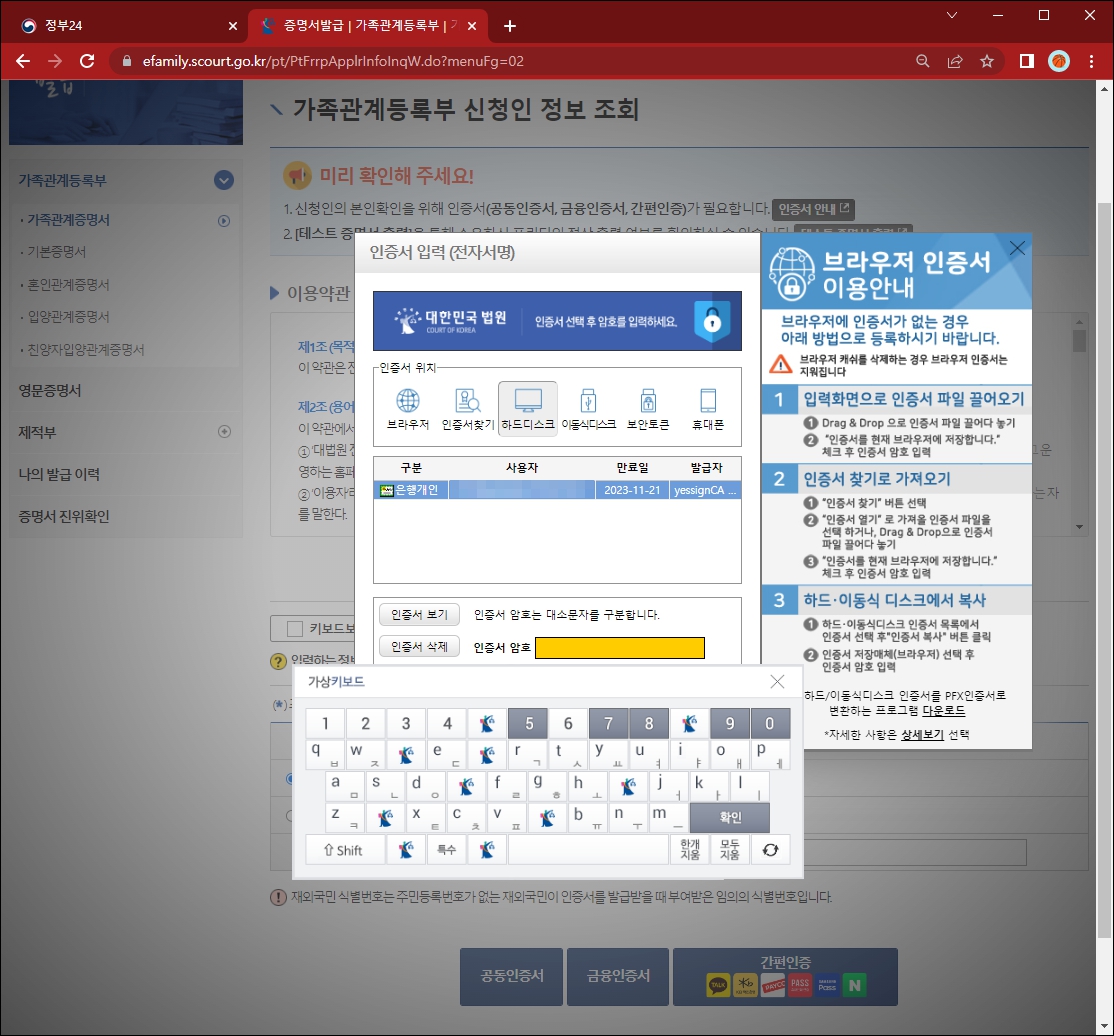Click the q key on virtual keyboard
Image resolution: width=1114 pixels, height=1036 pixels.
click(325, 755)
